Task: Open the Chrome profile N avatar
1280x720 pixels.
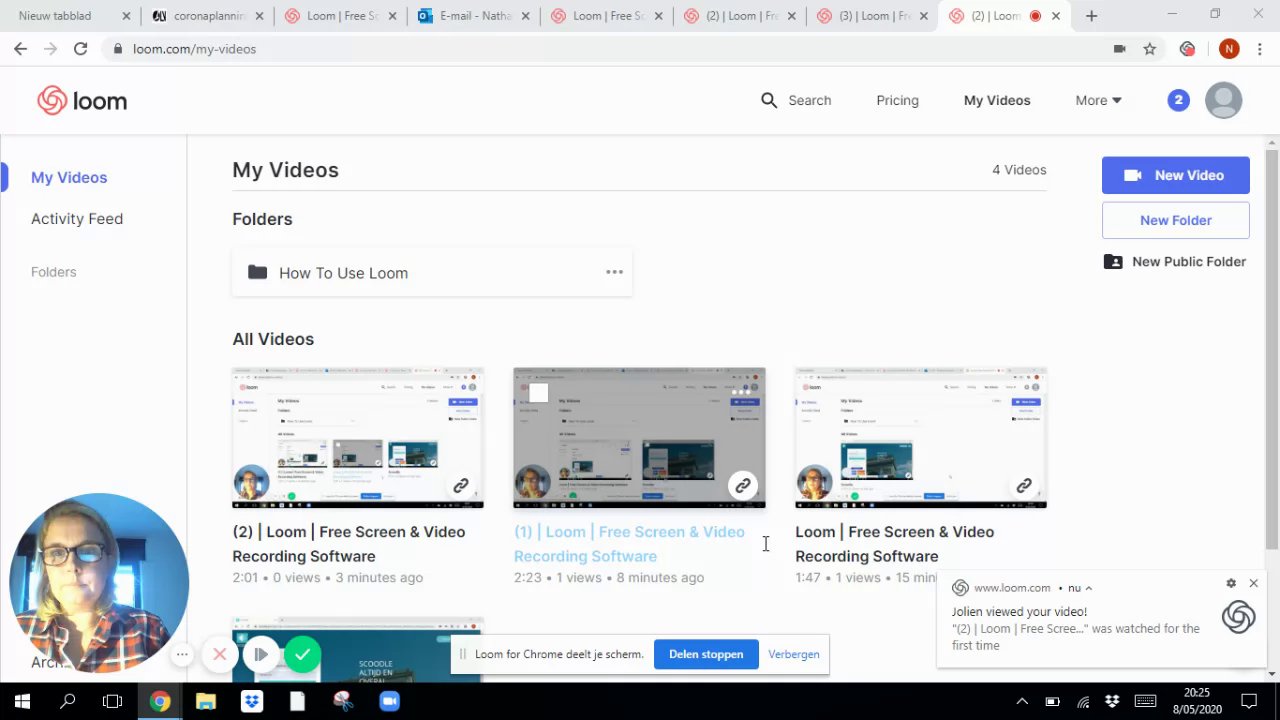Action: 1229,49
